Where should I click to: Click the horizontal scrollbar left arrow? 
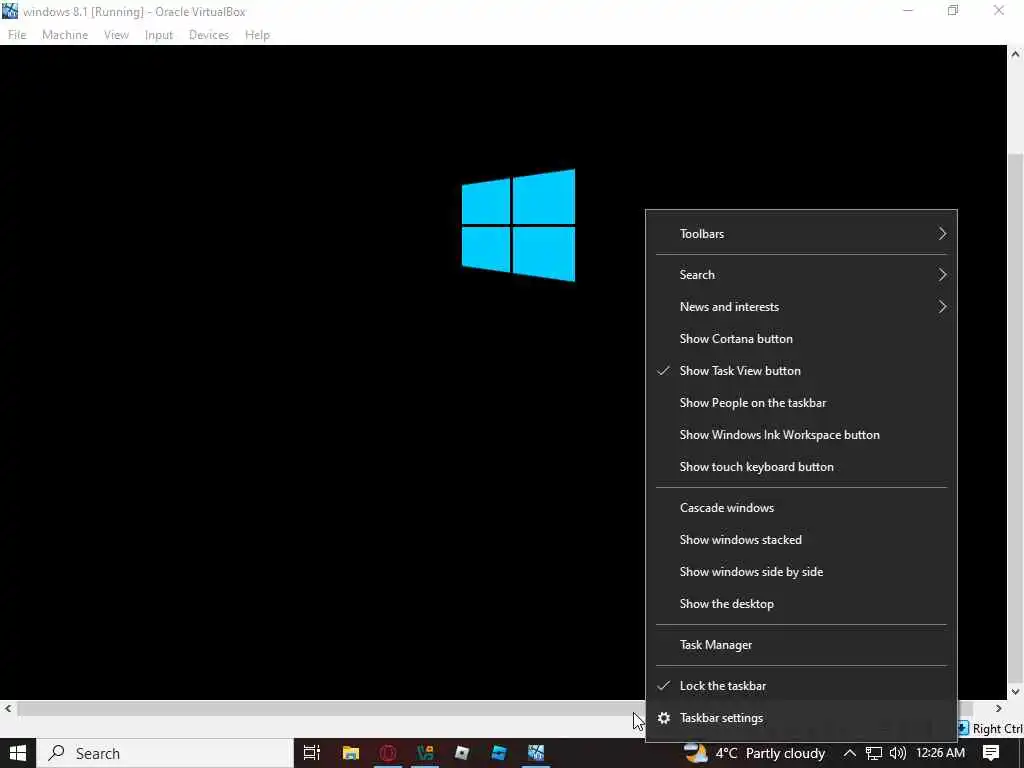(8, 709)
